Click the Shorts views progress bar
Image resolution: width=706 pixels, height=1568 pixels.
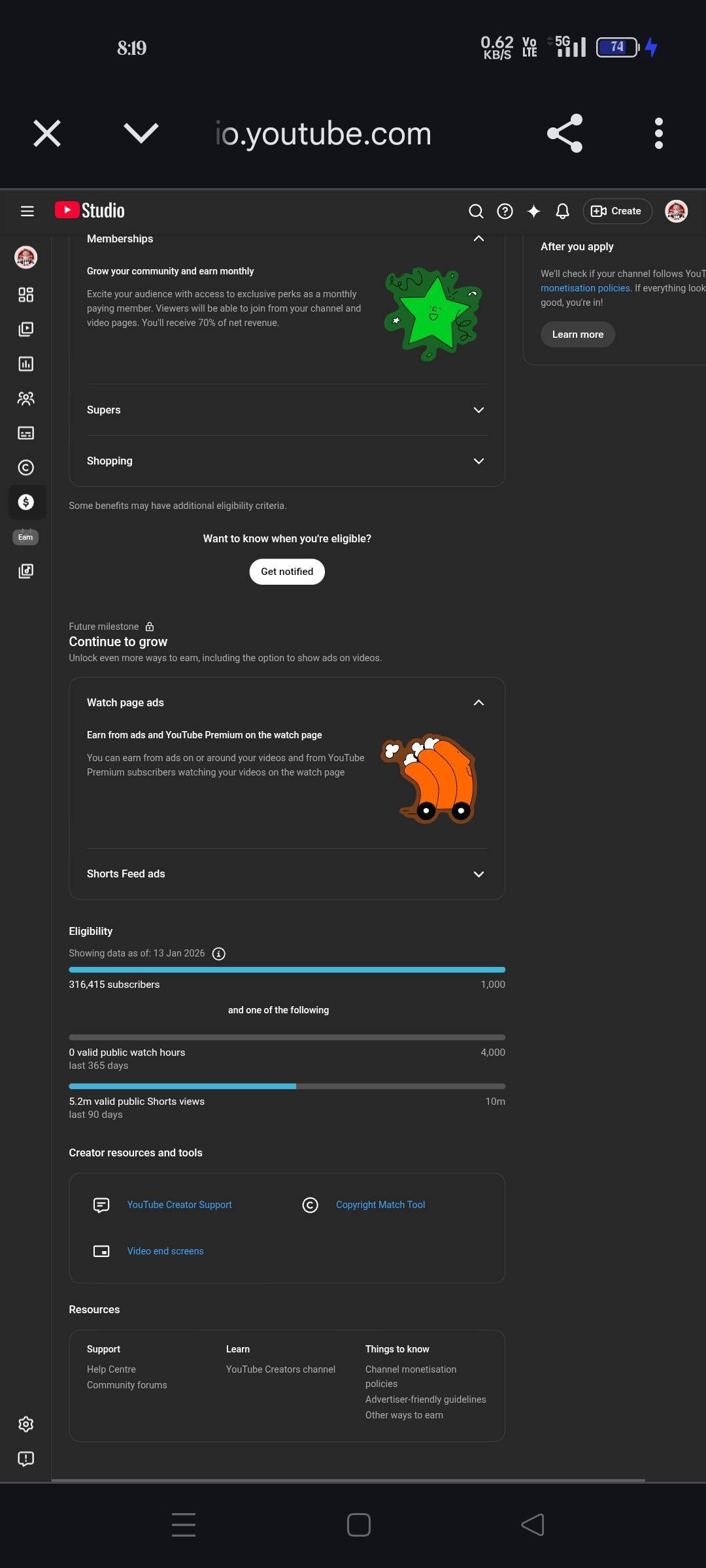click(287, 1086)
